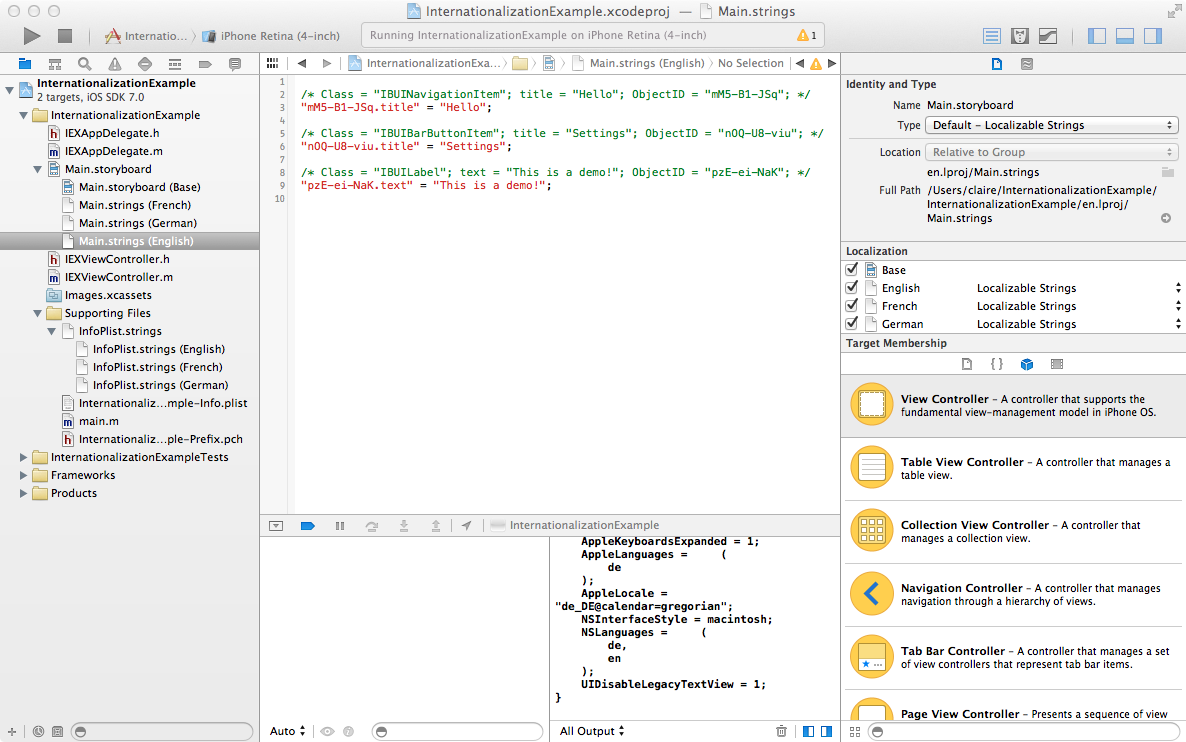Open the File Template library
Screen dimensions: 1186x742
[967, 364]
